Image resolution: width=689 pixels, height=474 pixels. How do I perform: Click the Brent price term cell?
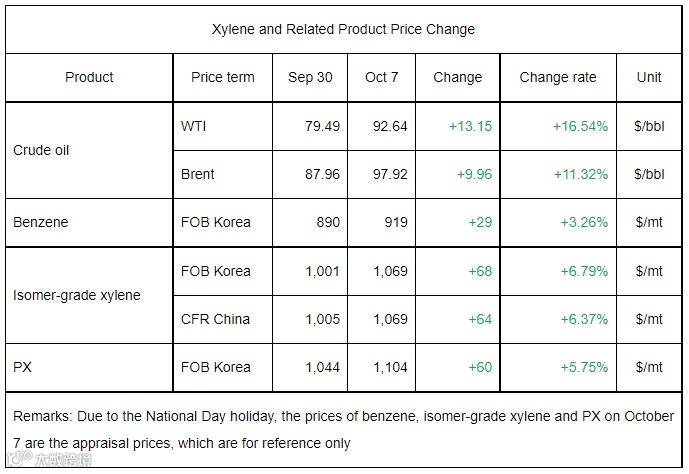coord(198,174)
